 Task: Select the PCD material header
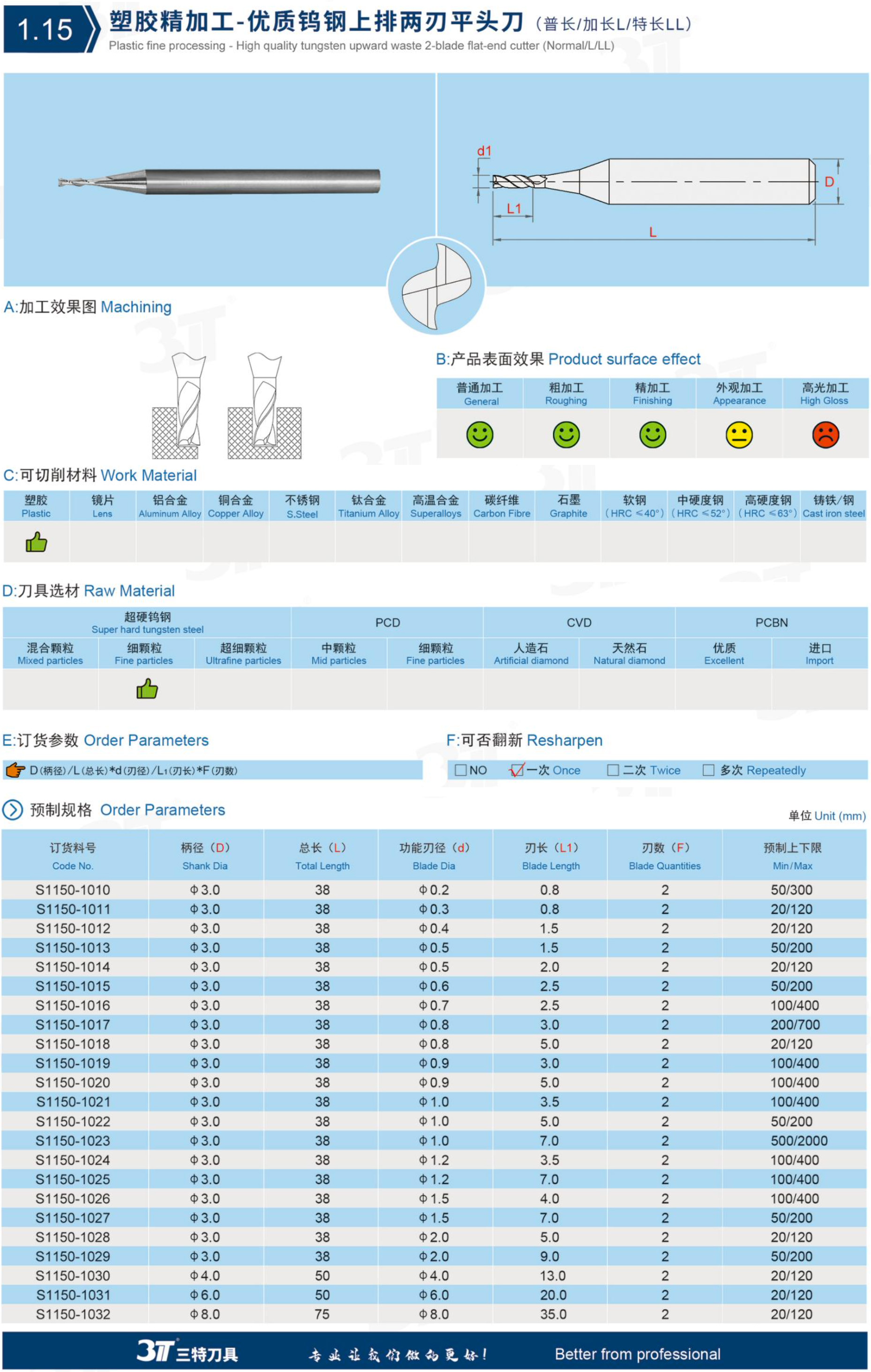point(388,623)
